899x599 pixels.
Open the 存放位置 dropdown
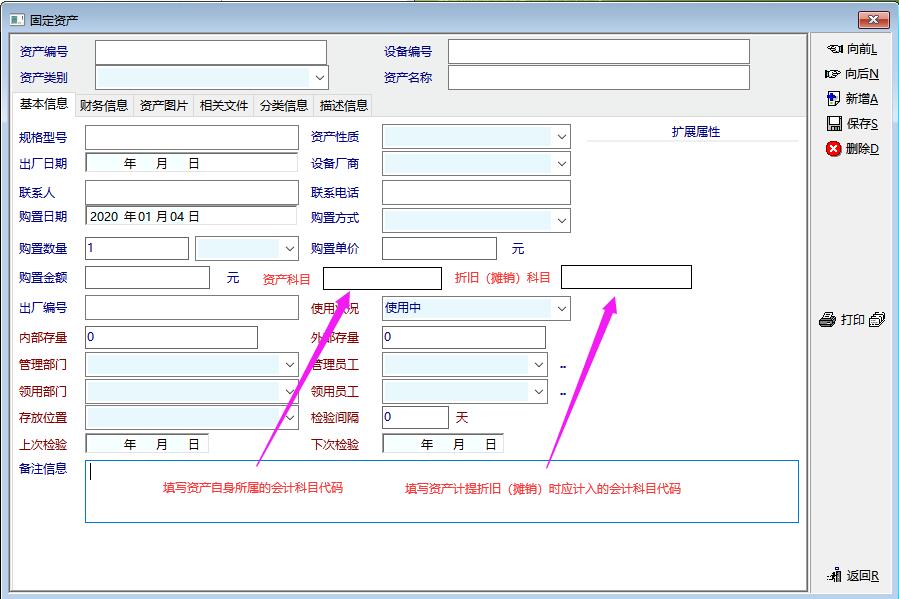coord(290,417)
